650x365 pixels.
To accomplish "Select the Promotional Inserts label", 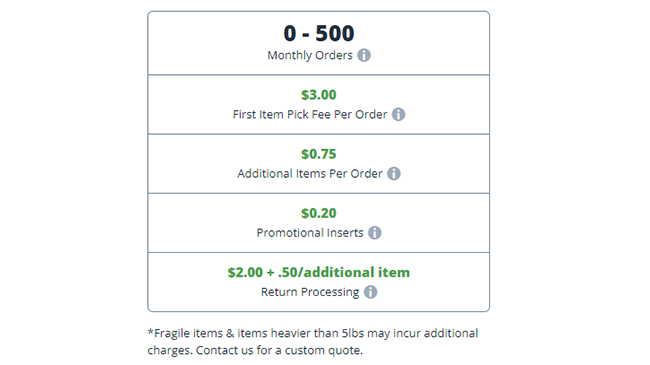I will 310,233.
